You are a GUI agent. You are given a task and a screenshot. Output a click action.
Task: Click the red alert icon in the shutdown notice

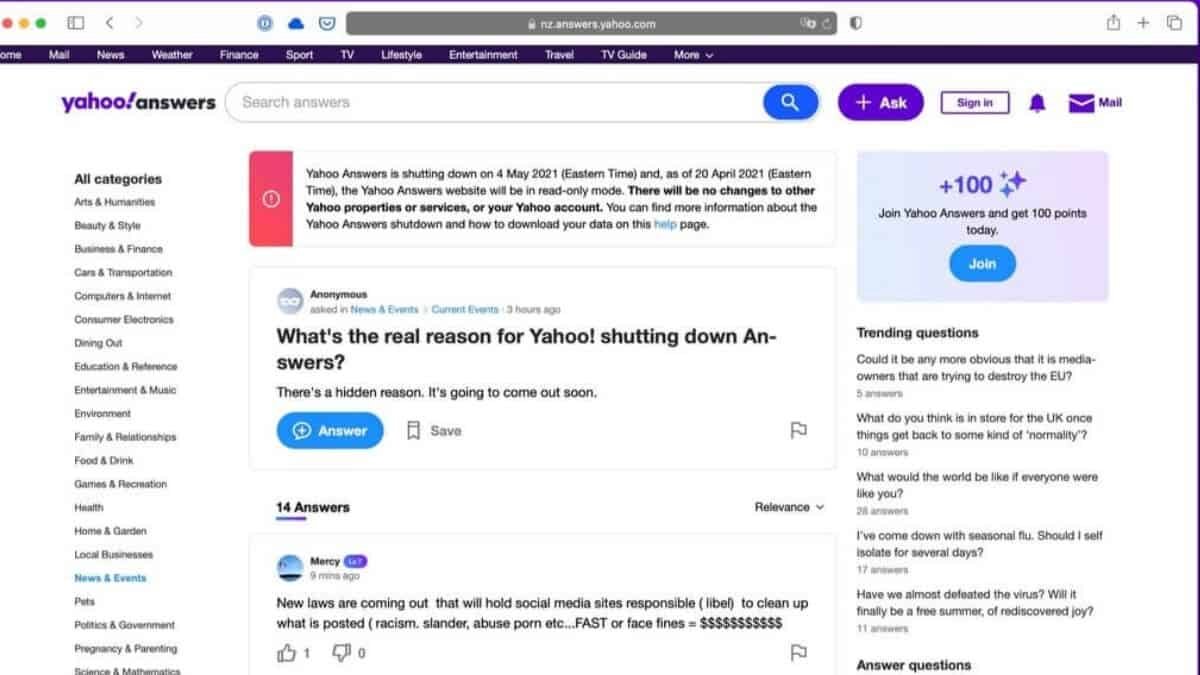(x=271, y=199)
